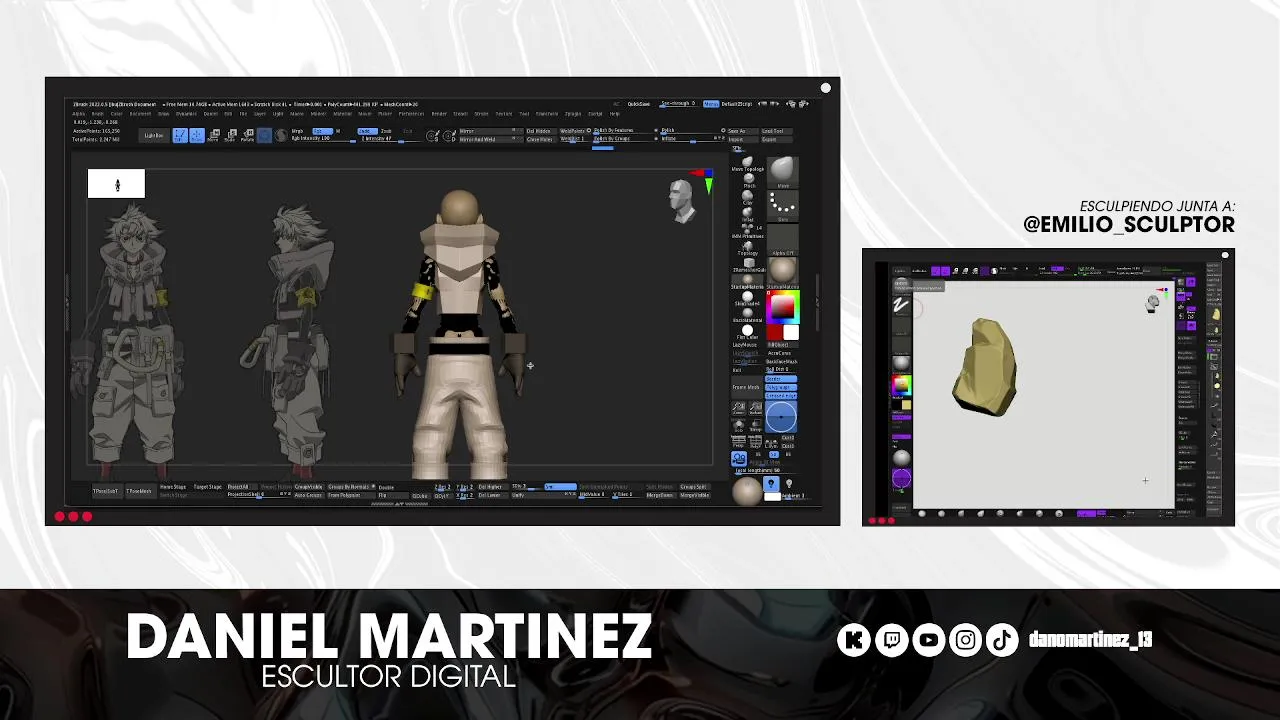Toggle the Menus button
The height and width of the screenshot is (720, 1280).
point(711,104)
